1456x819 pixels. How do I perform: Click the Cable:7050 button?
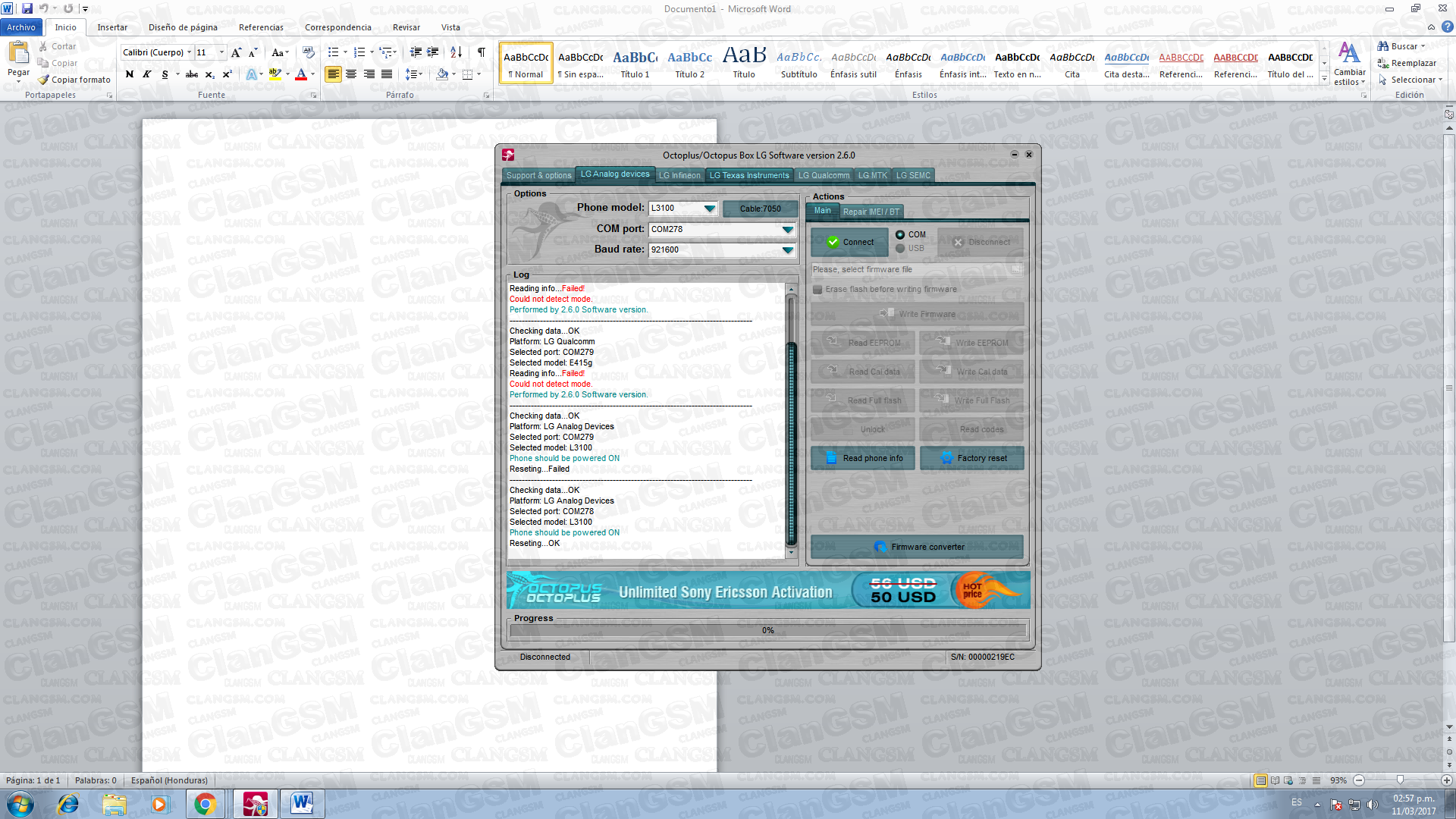coord(760,209)
